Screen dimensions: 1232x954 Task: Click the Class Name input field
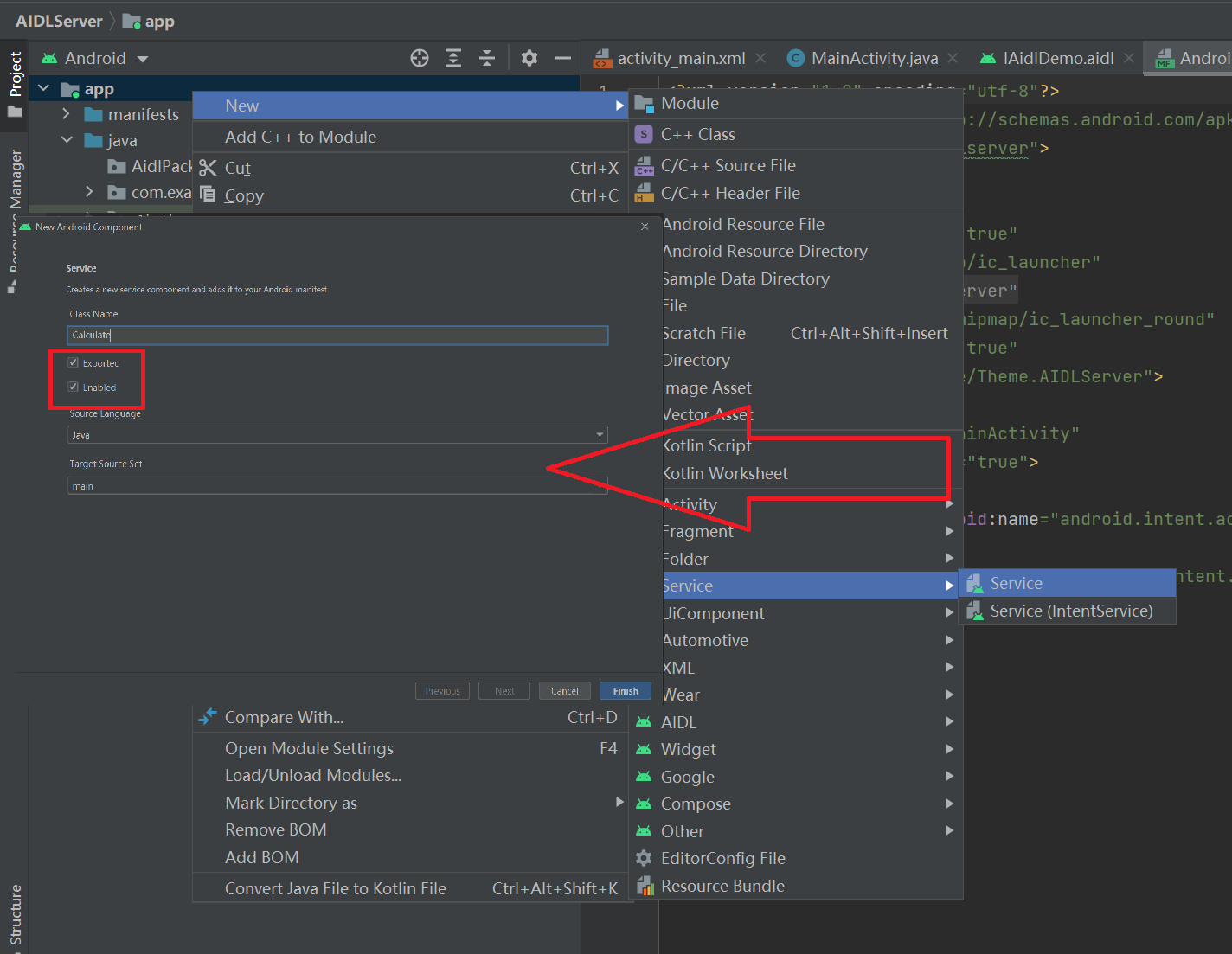point(337,335)
